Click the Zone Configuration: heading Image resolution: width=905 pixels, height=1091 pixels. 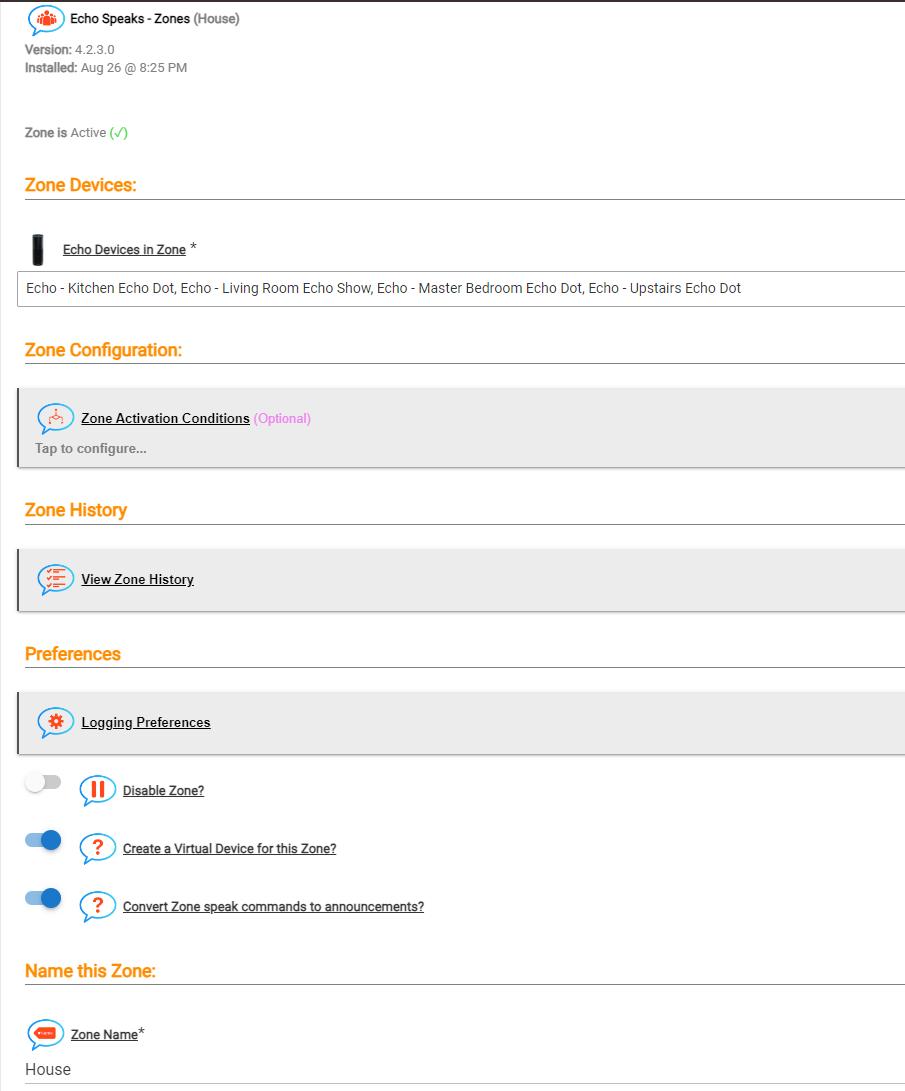pos(104,350)
